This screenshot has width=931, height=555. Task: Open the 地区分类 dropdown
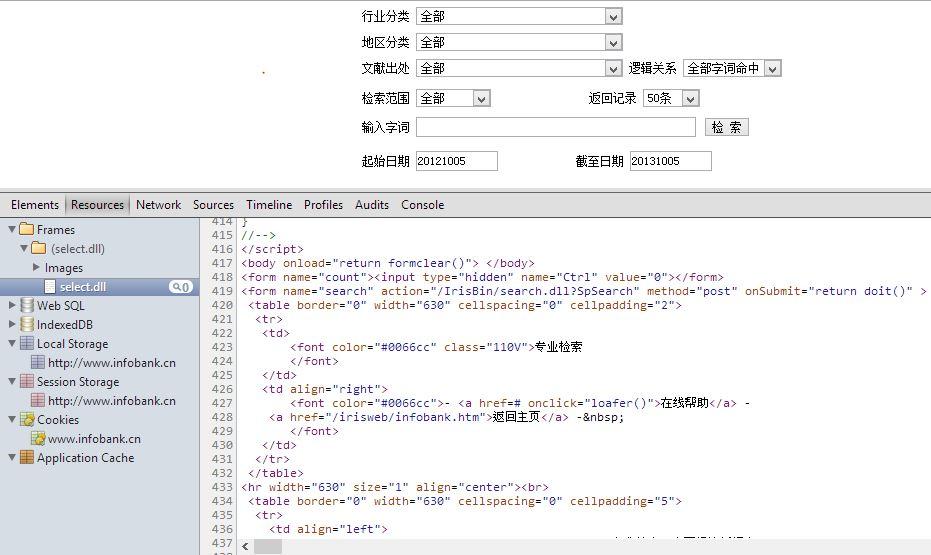520,43
